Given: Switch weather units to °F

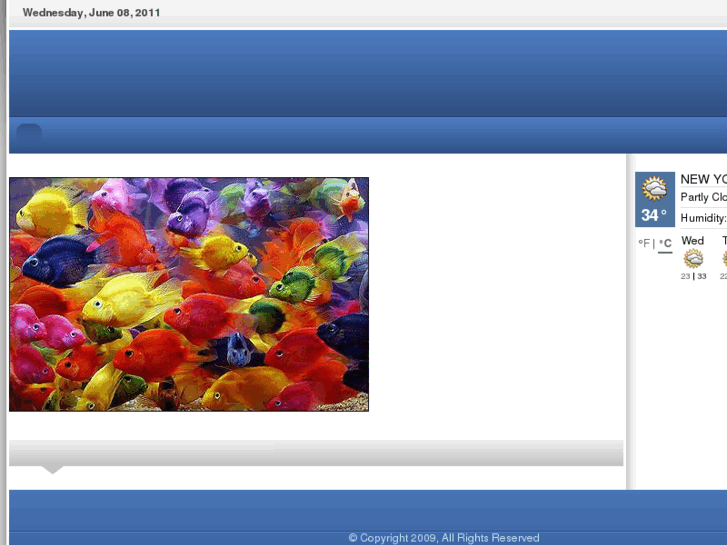Looking at the screenshot, I should coord(644,243).
